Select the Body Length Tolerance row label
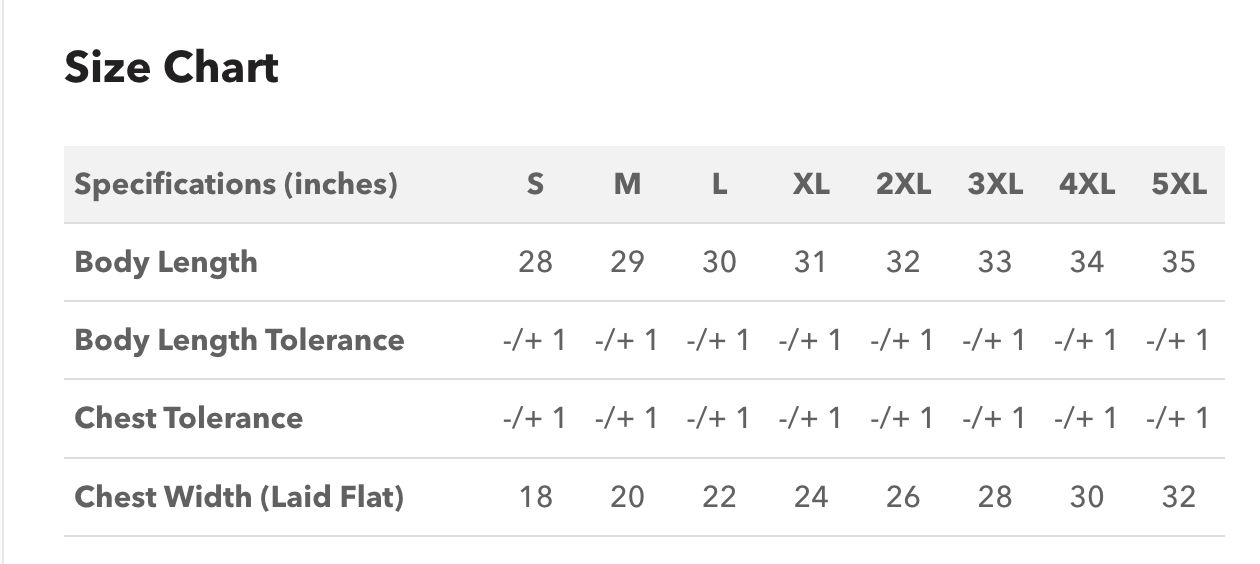The height and width of the screenshot is (564, 1260). (240, 340)
